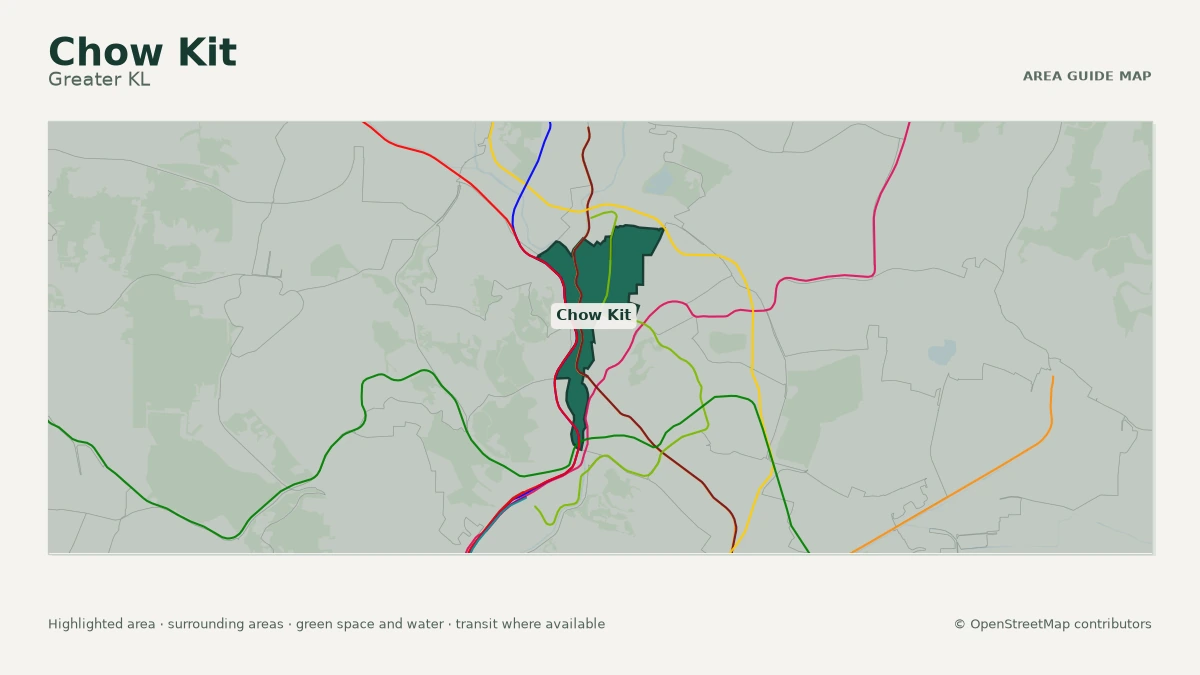
Task: Click the Chow Kit map label
Action: pyautogui.click(x=594, y=315)
